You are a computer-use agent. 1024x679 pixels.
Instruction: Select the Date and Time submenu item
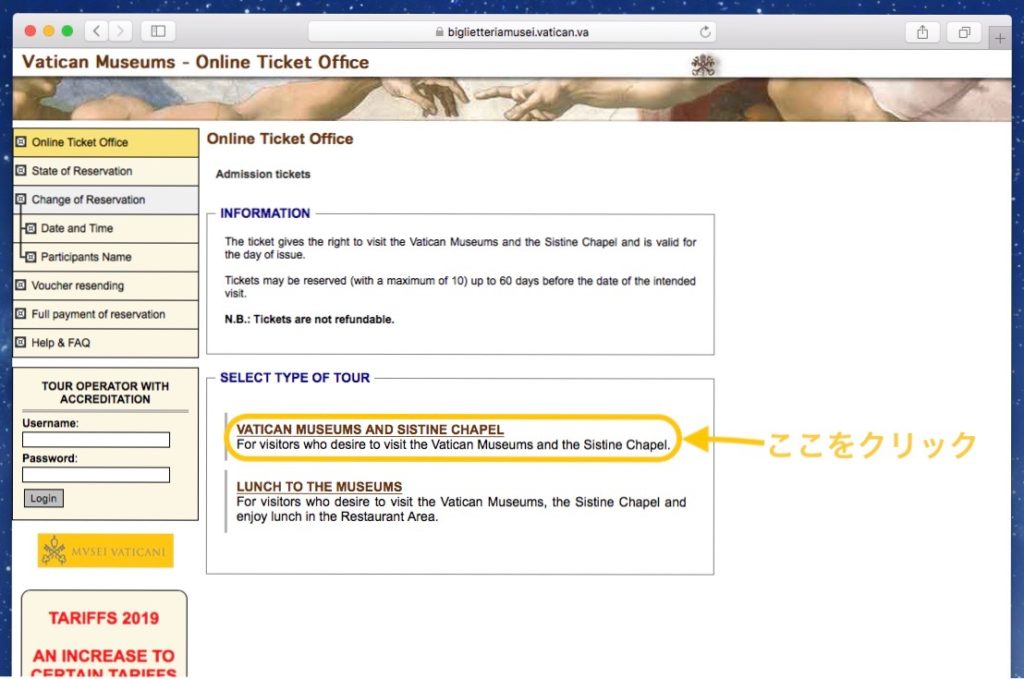(x=106, y=229)
